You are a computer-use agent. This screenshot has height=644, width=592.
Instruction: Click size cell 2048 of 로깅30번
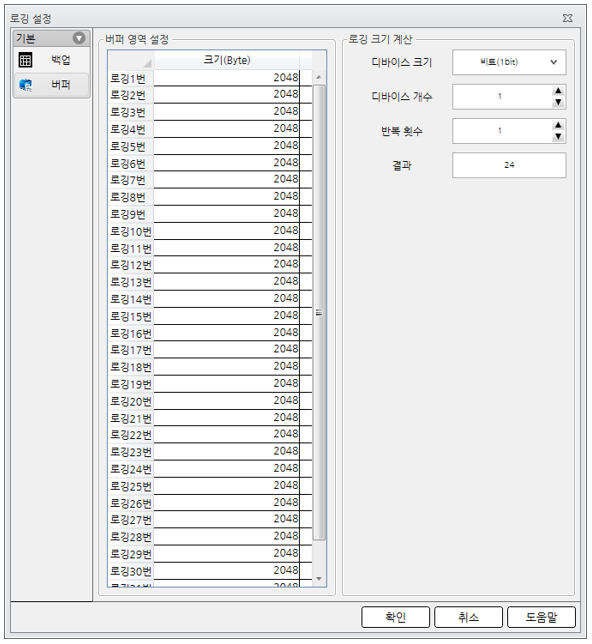227,571
